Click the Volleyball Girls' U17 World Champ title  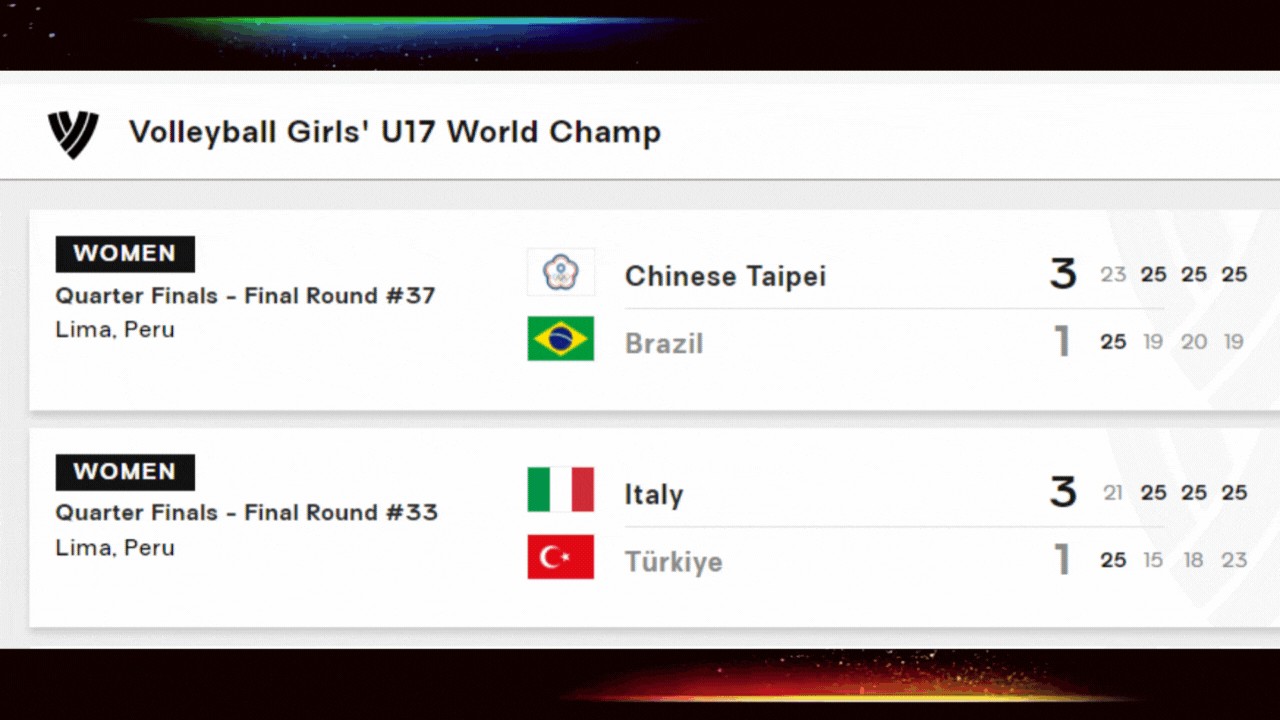(x=395, y=132)
